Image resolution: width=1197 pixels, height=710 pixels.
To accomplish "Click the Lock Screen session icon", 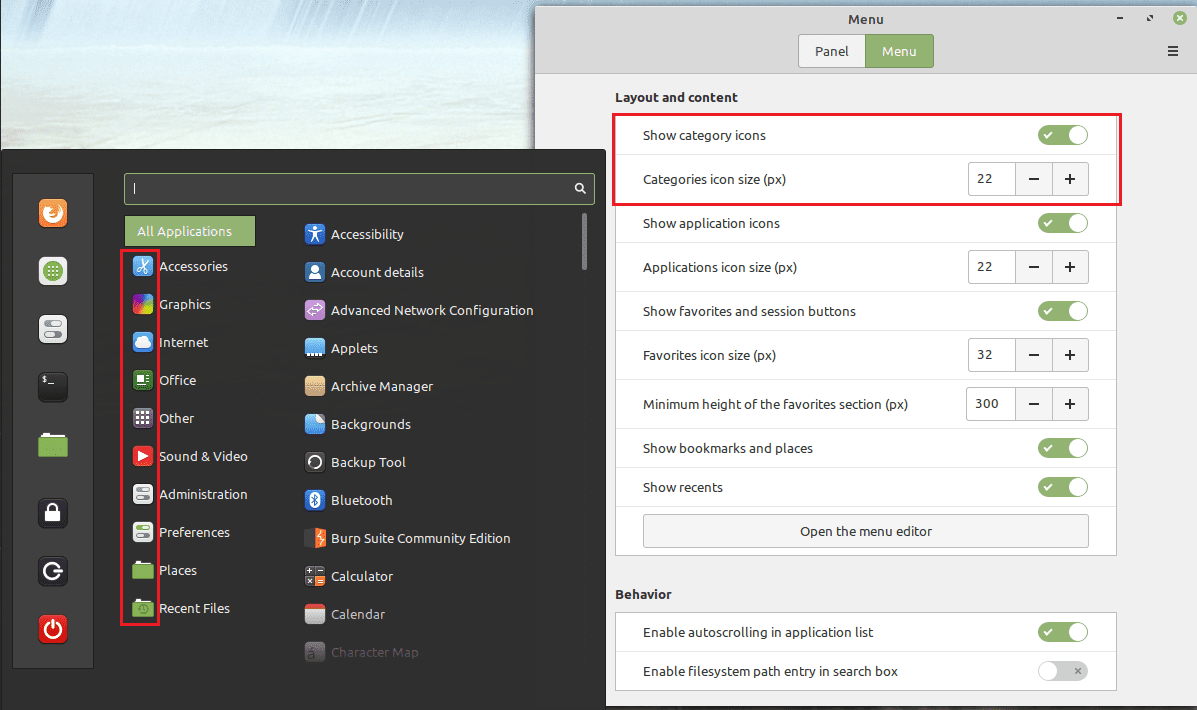I will pos(53,512).
